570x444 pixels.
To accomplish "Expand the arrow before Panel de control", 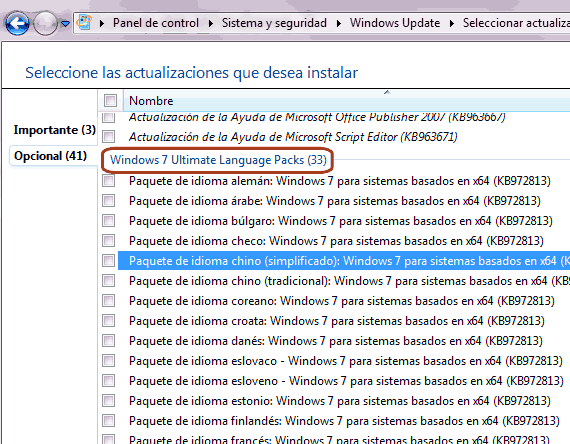I will point(102,23).
